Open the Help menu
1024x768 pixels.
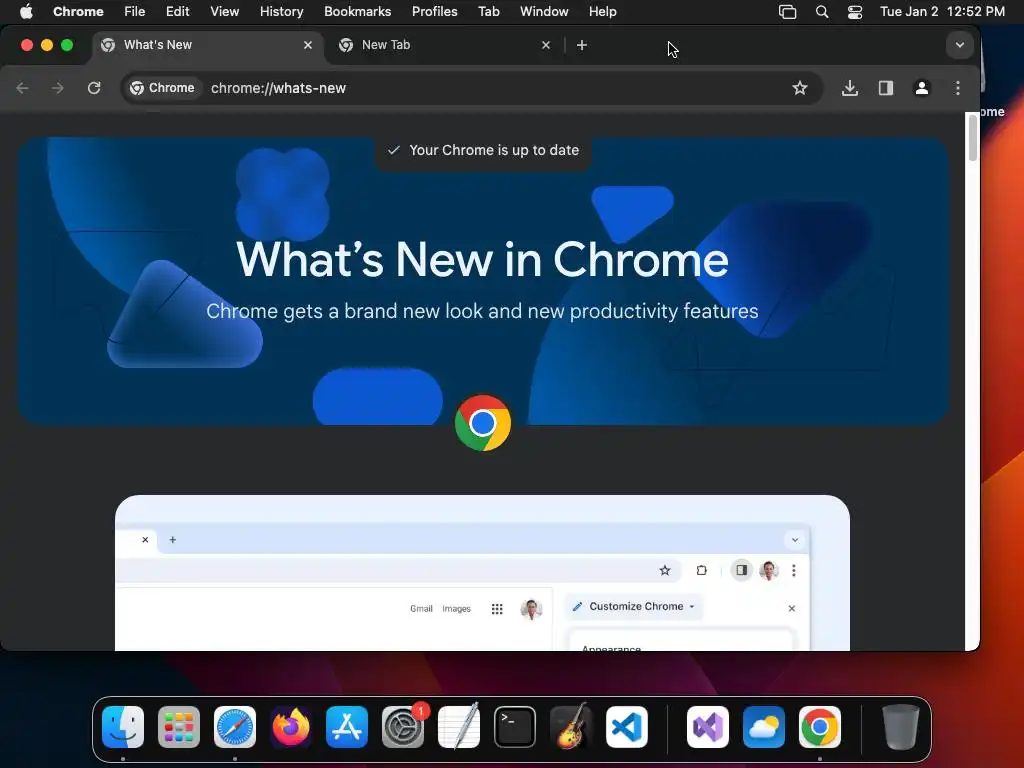pyautogui.click(x=602, y=12)
